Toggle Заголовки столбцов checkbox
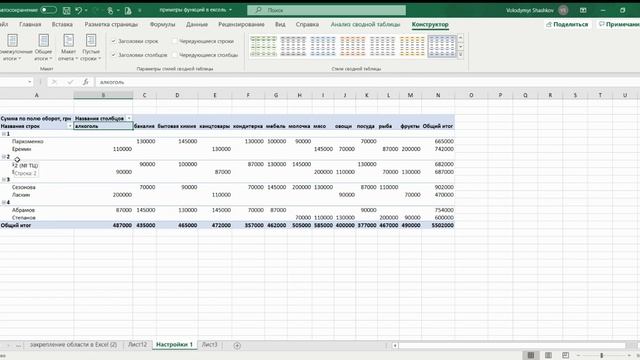640x360 pixels. point(113,55)
